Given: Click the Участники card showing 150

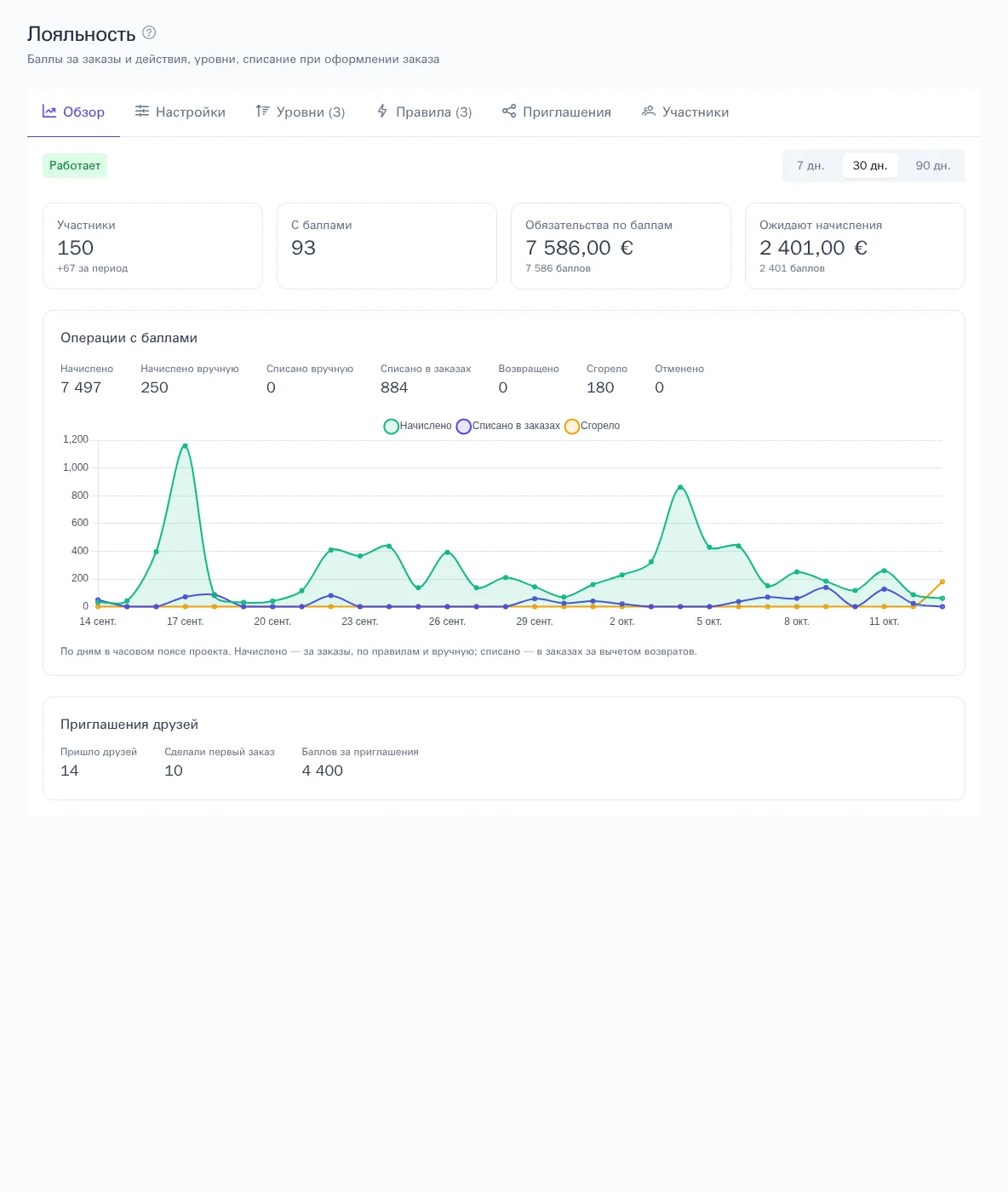Looking at the screenshot, I should pos(152,246).
